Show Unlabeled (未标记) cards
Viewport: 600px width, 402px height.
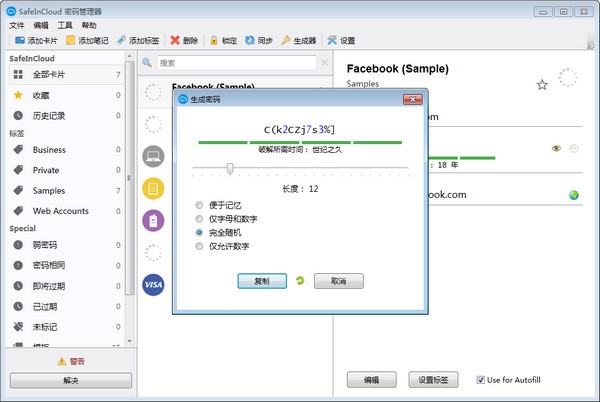[66, 327]
